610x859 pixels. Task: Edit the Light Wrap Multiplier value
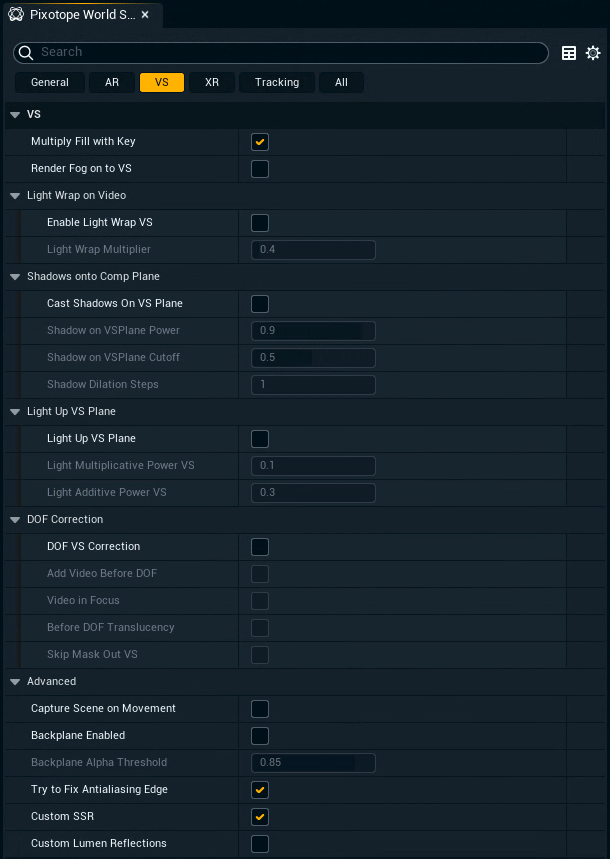312,250
